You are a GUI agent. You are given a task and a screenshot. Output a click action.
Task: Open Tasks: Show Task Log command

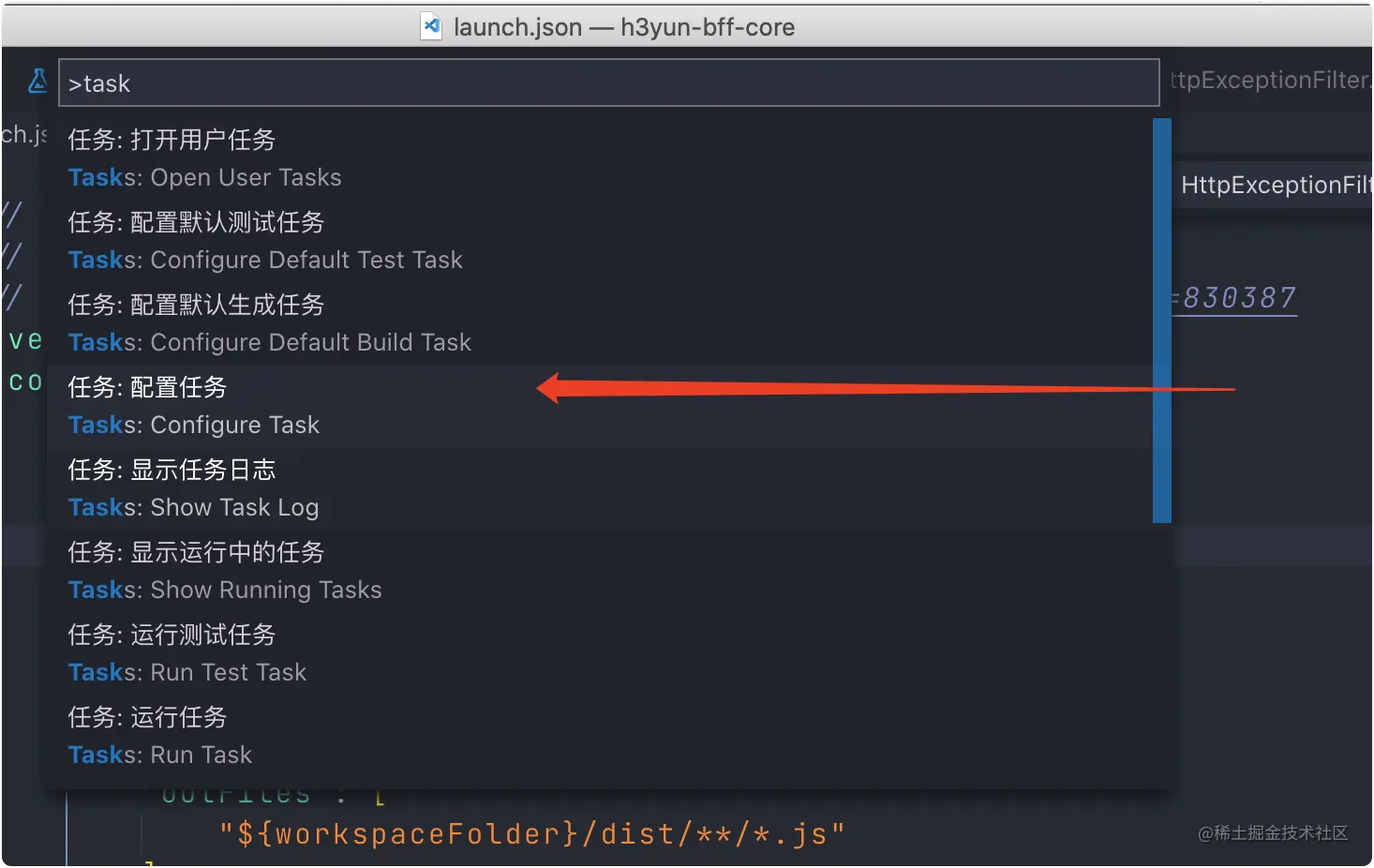point(600,489)
